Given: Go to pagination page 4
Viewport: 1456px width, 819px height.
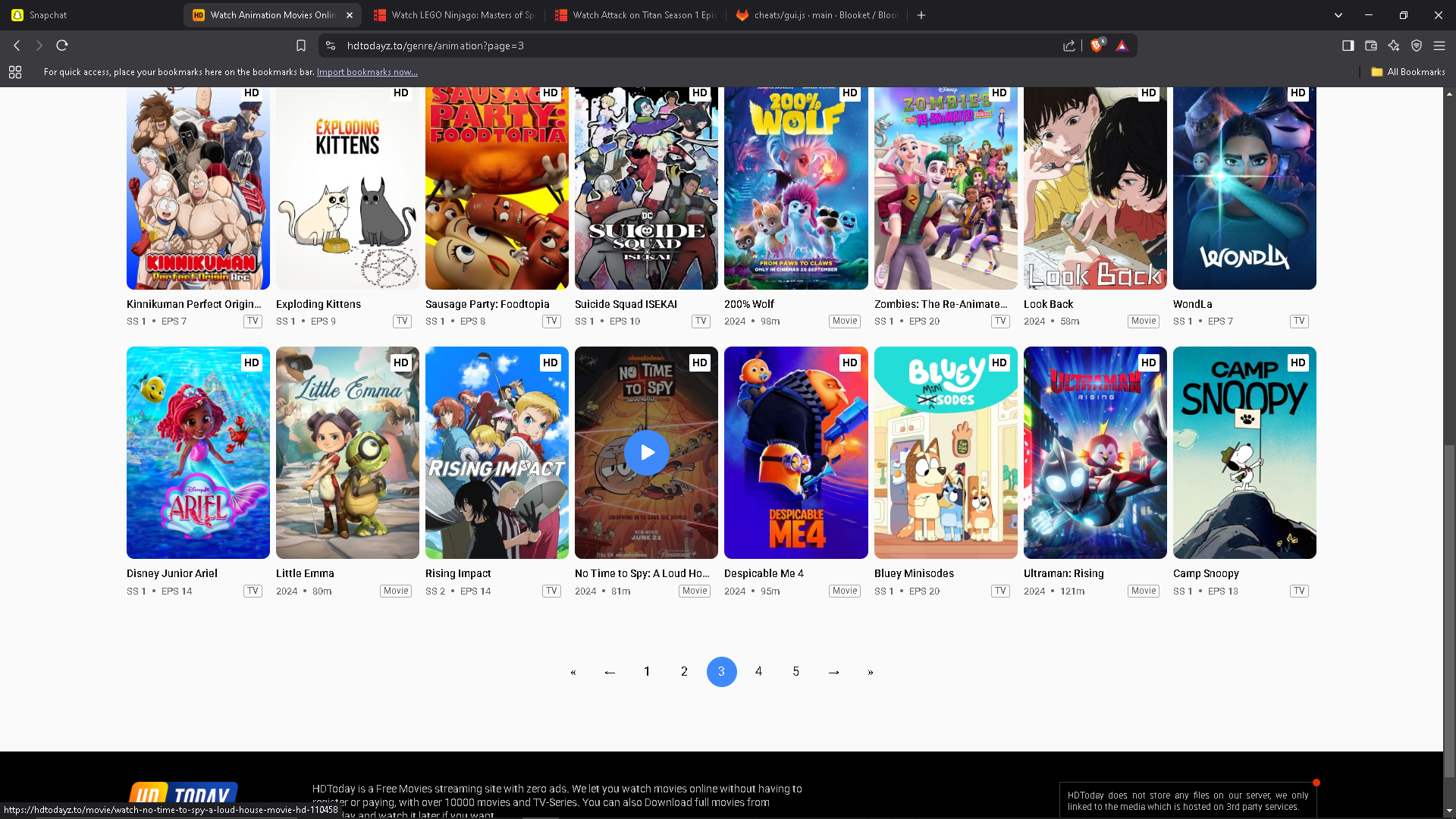Looking at the screenshot, I should [758, 672].
